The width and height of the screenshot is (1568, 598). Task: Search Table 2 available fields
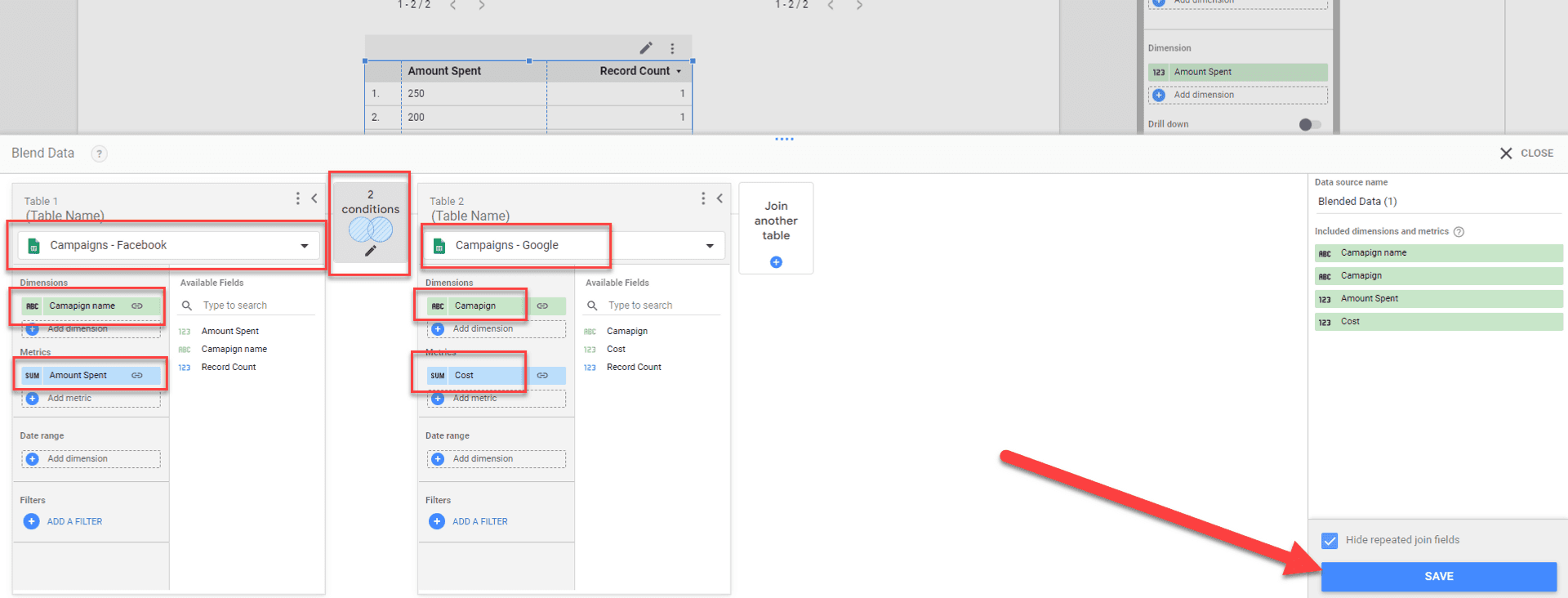coord(653,306)
